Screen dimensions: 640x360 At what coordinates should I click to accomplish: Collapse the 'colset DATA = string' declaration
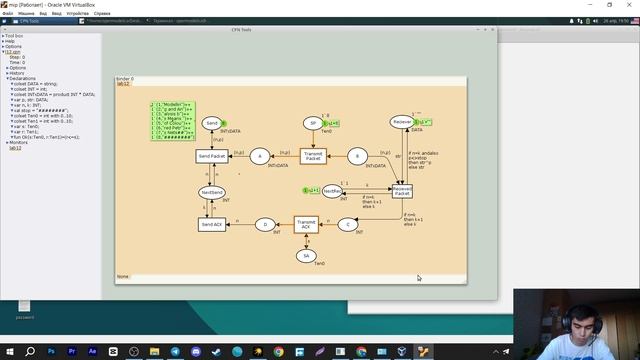[12, 84]
